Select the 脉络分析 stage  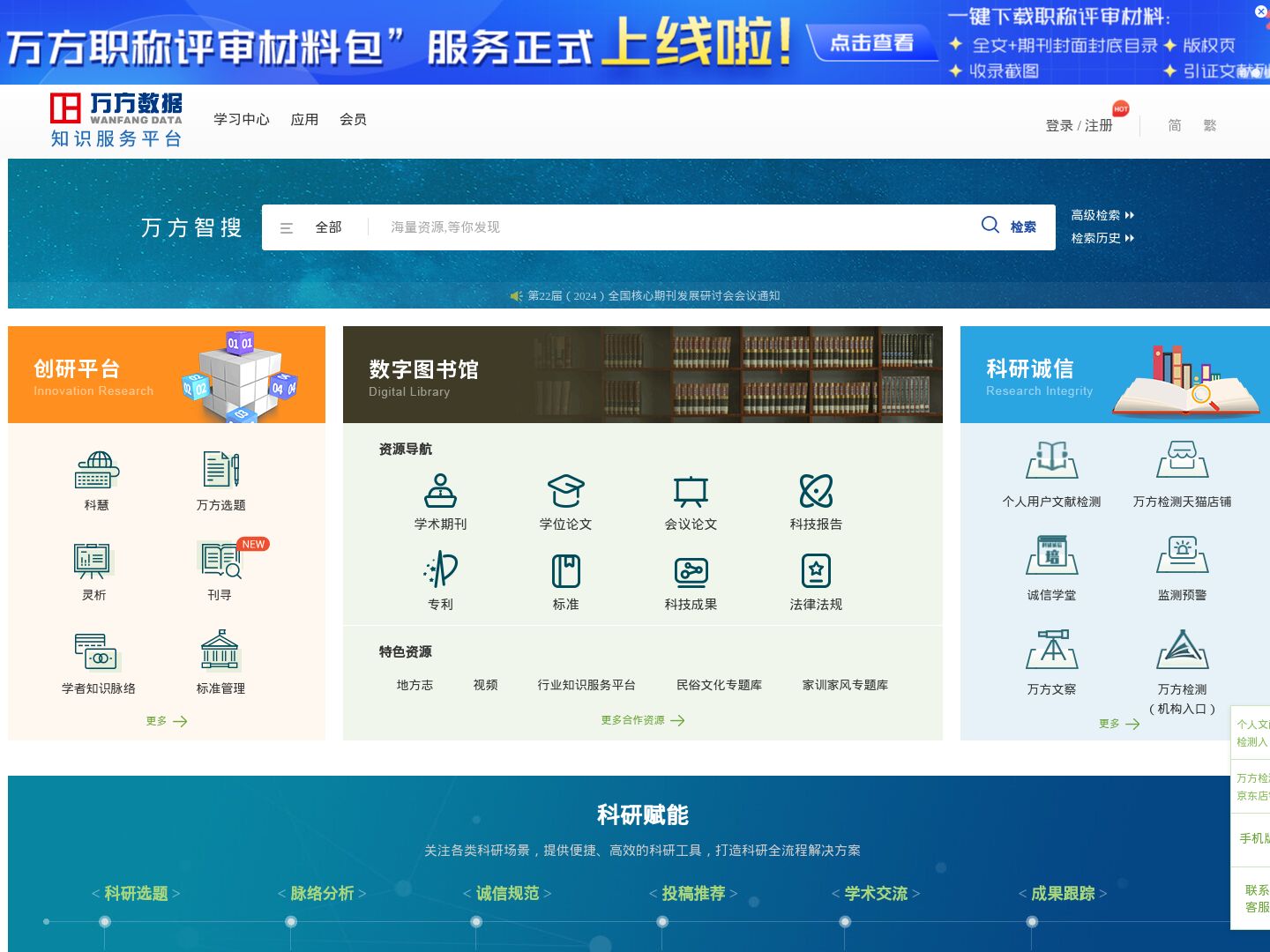click(322, 893)
